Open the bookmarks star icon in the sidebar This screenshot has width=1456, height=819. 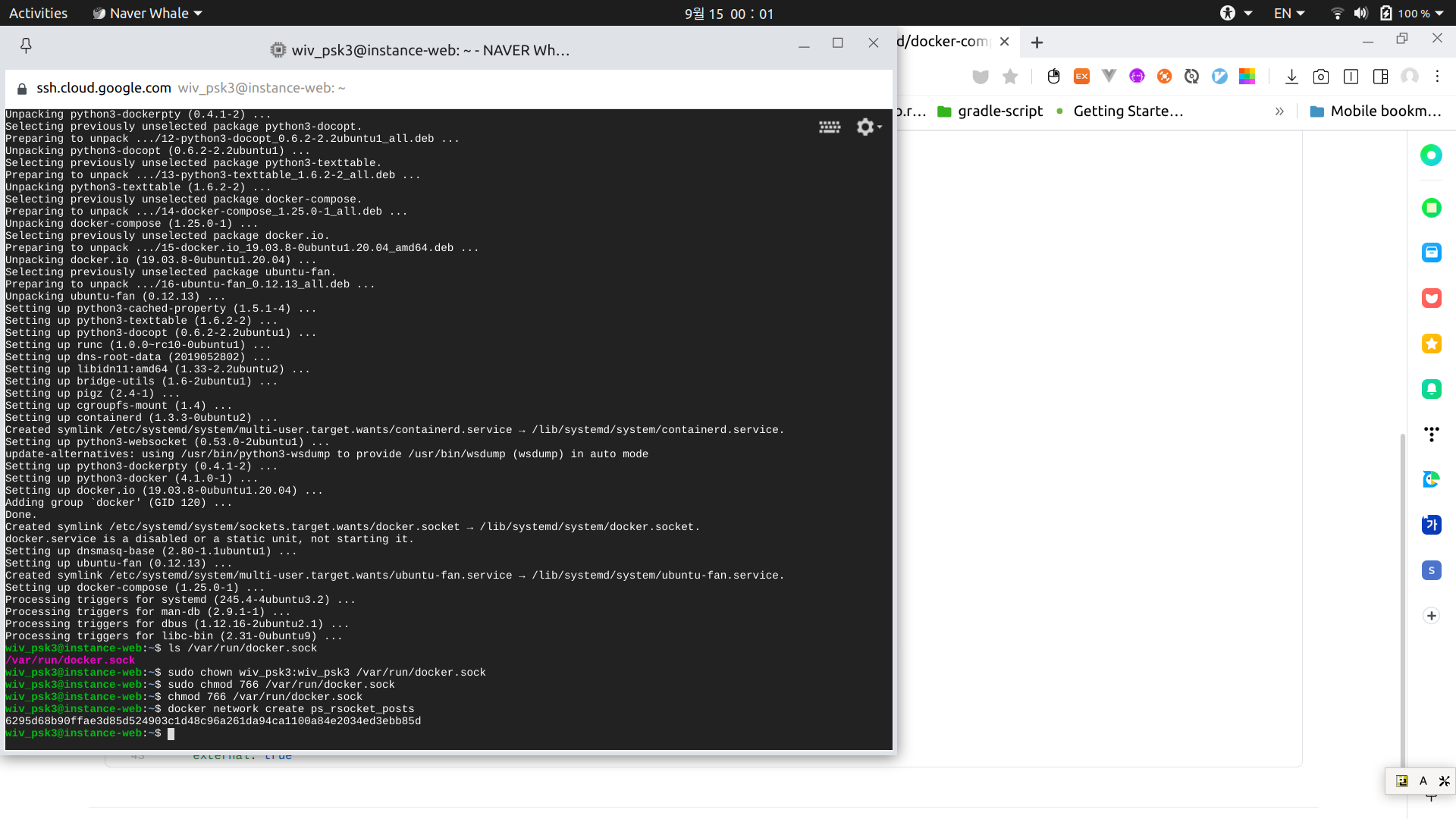1431,344
